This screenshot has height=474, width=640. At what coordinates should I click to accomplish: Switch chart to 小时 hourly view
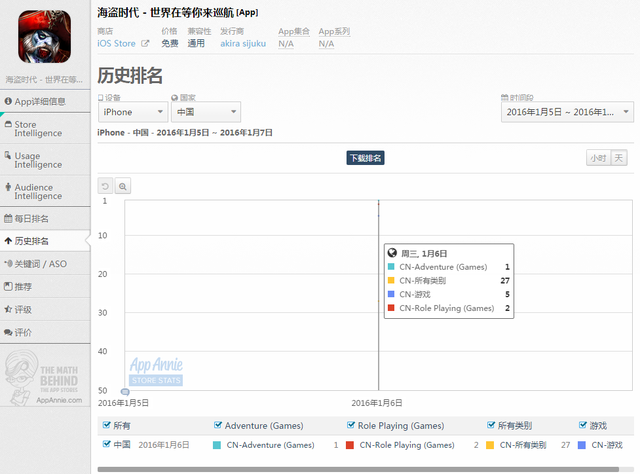pyautogui.click(x=598, y=158)
